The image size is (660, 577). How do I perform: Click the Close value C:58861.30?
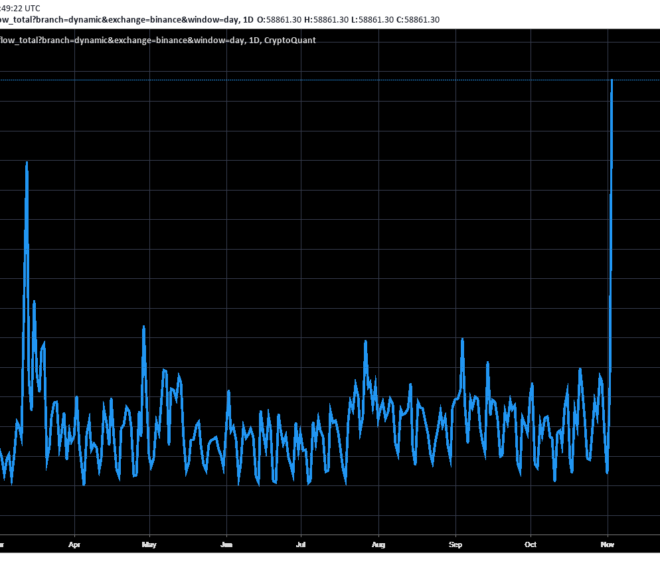click(418, 20)
